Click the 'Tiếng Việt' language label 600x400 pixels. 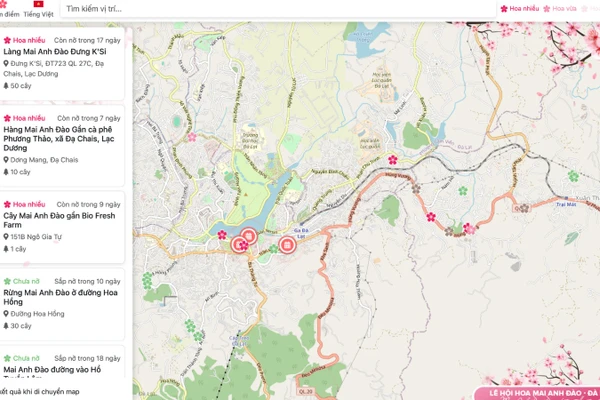[39, 16]
